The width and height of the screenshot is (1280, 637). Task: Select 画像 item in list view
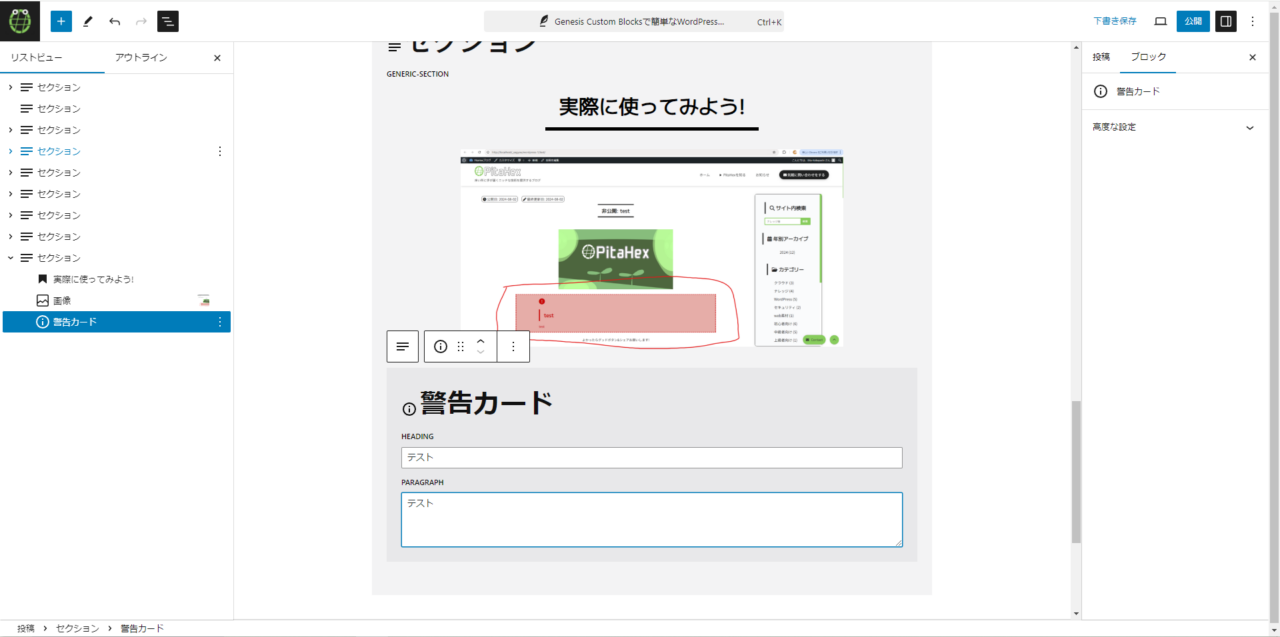62,300
